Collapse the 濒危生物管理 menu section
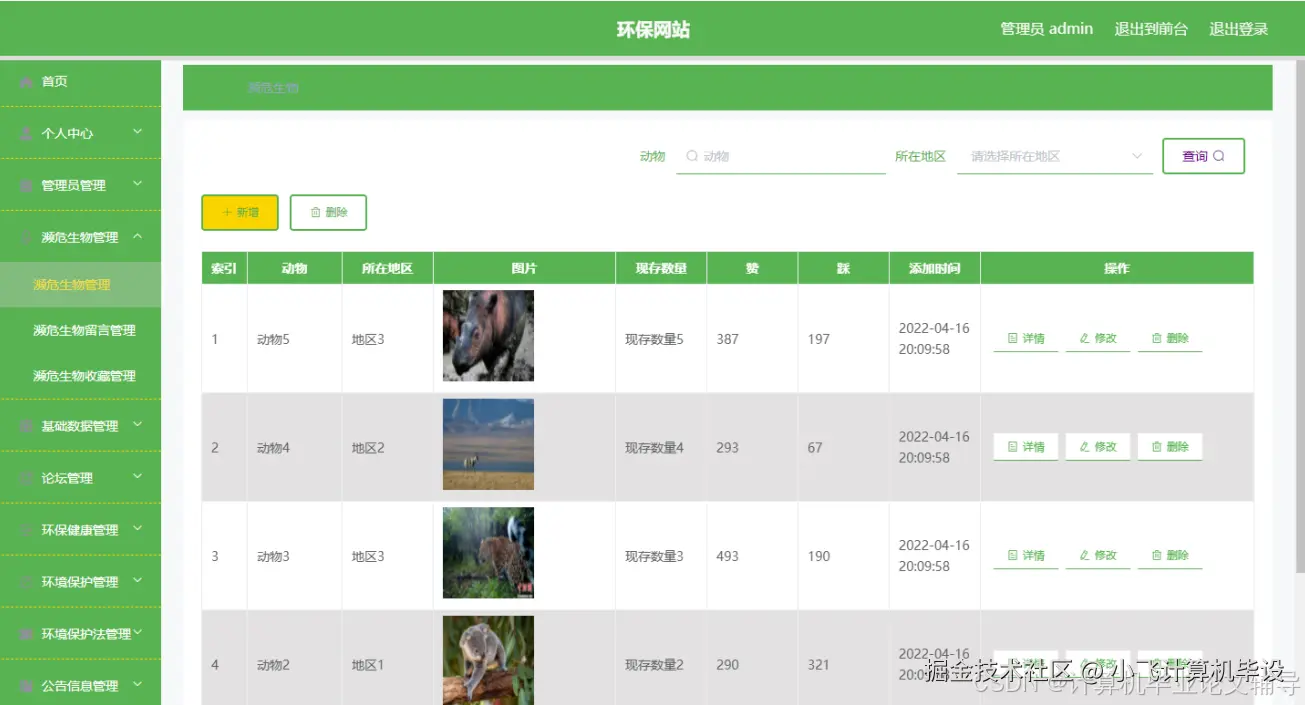 [80, 237]
